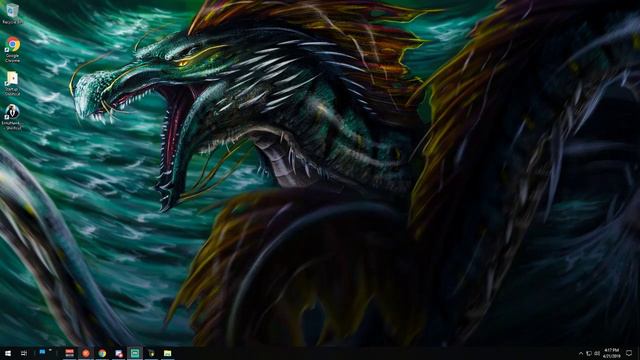
Task: Open Google Chrome desktop shortcut
Action: click(x=13, y=49)
